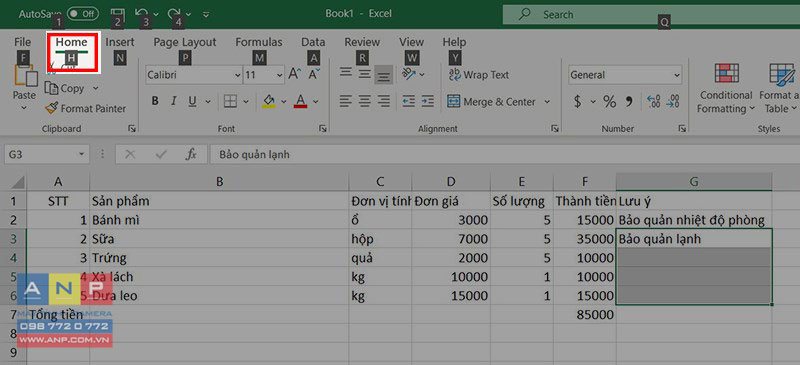Open the font name Calibri dropdown
This screenshot has width=800, height=365.
click(x=237, y=75)
